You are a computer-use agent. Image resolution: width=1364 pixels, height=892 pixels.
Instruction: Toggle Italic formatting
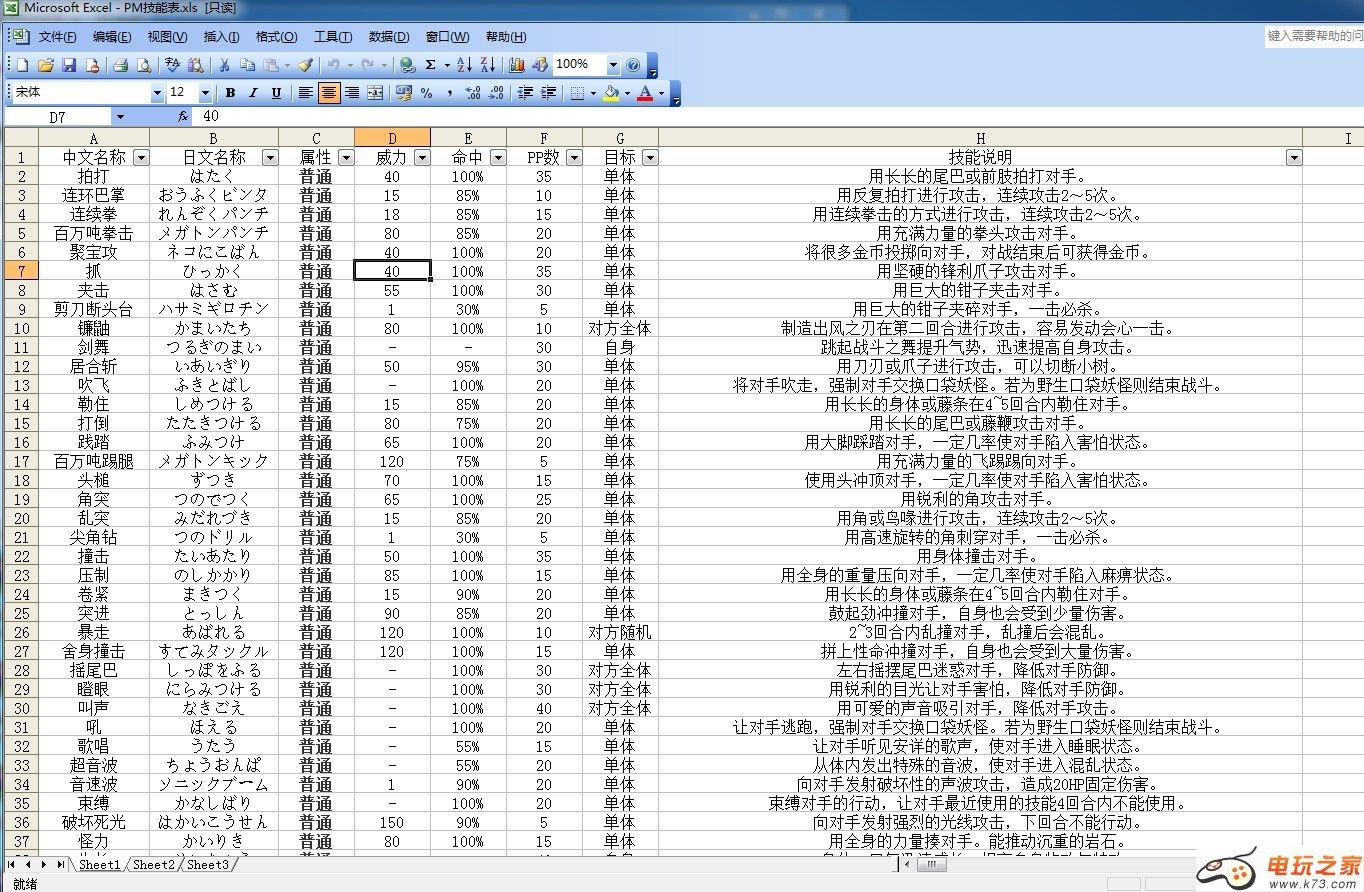coord(252,93)
